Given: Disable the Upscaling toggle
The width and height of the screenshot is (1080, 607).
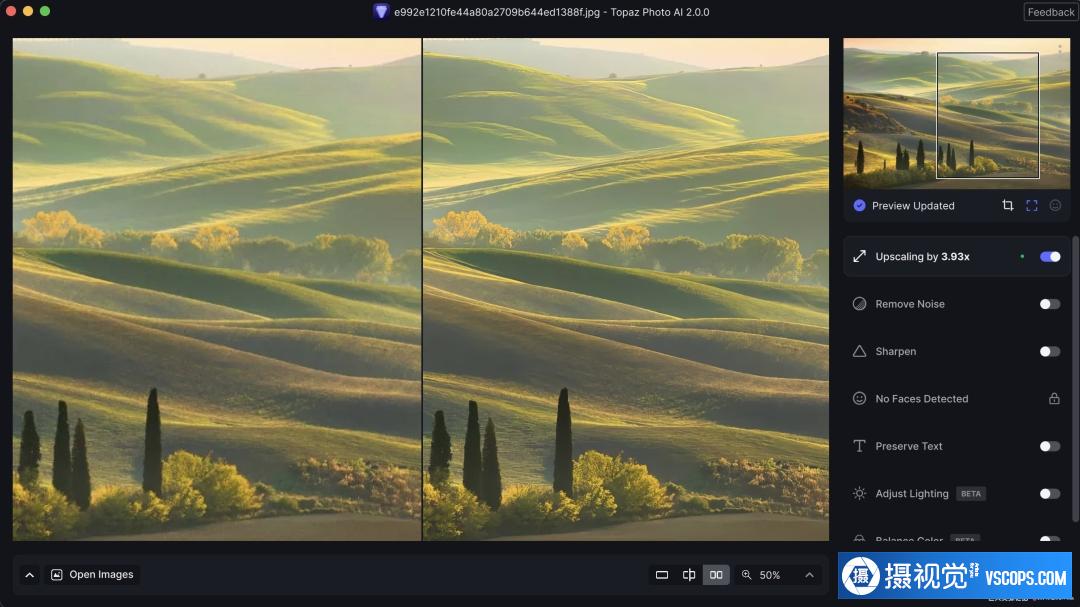Looking at the screenshot, I should point(1050,256).
